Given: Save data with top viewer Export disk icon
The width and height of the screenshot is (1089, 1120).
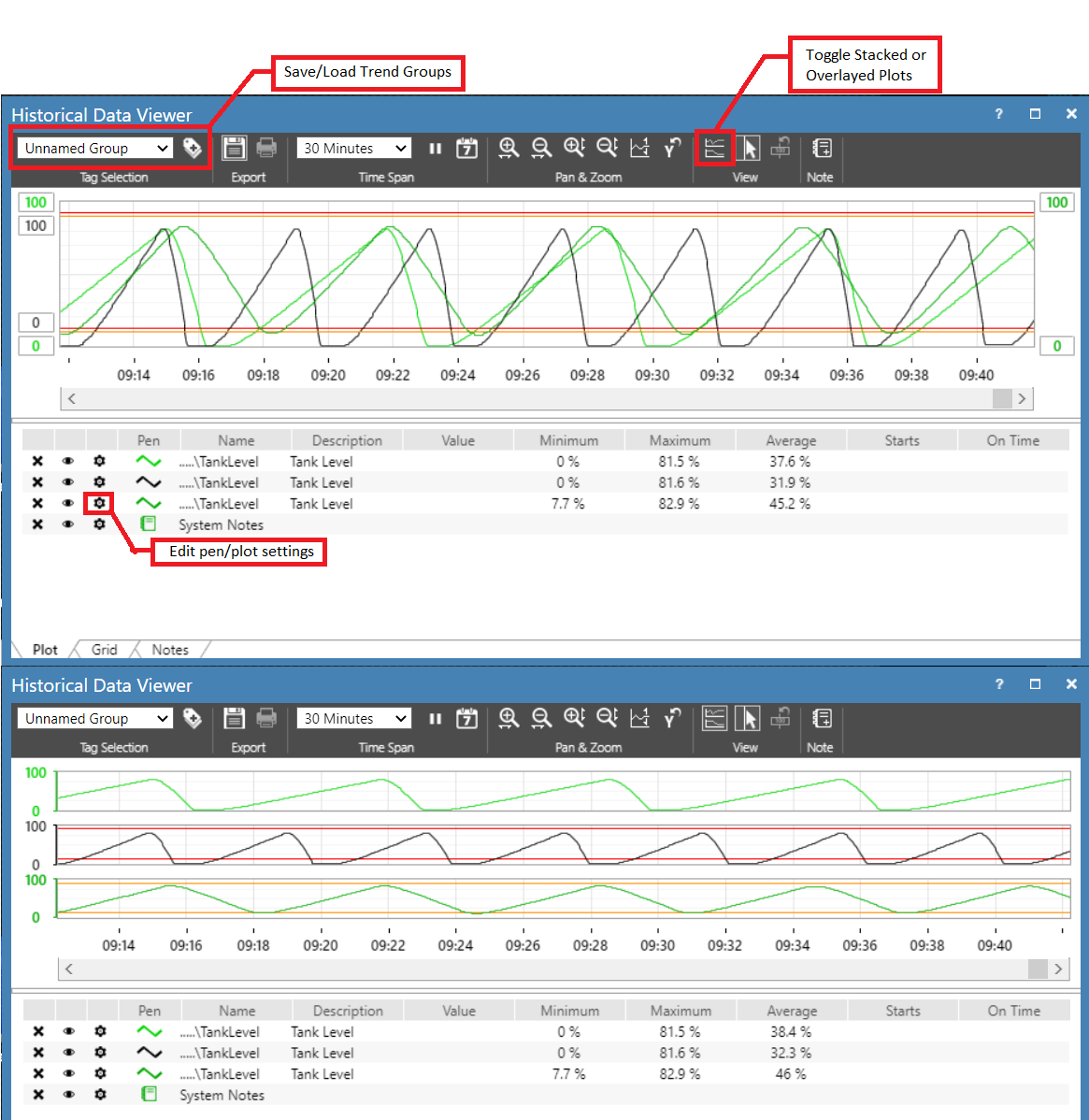Looking at the screenshot, I should click(234, 148).
